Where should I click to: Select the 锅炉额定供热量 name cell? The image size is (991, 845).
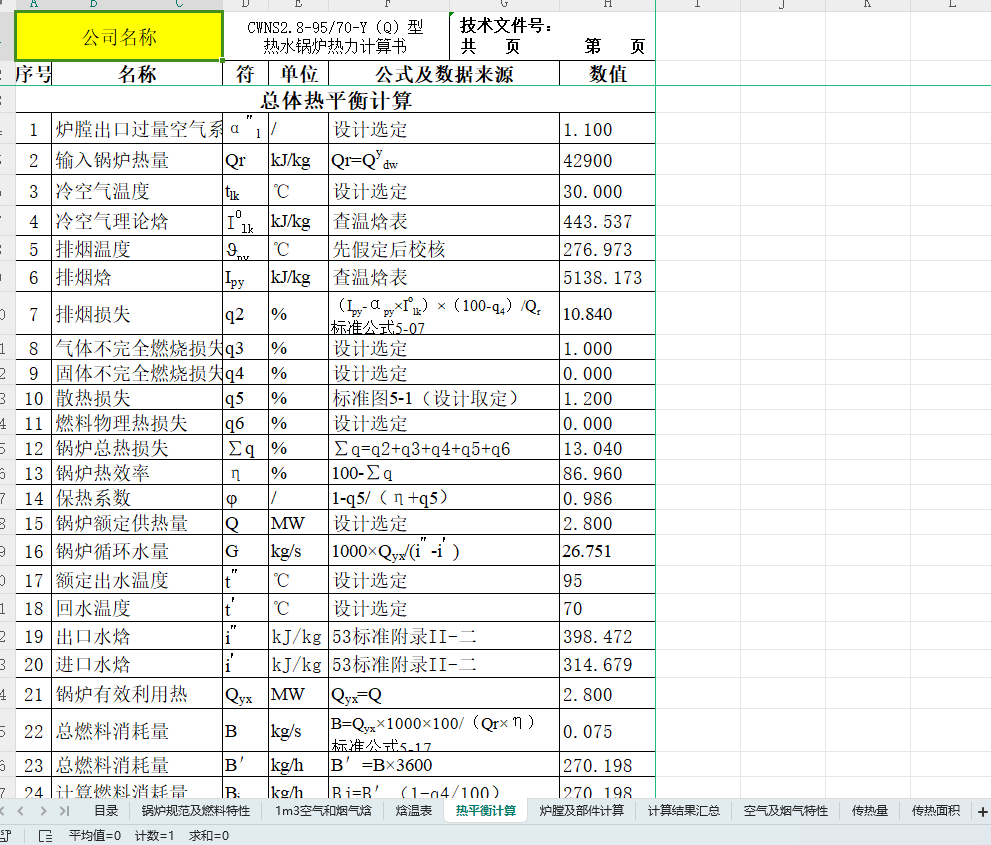click(137, 523)
